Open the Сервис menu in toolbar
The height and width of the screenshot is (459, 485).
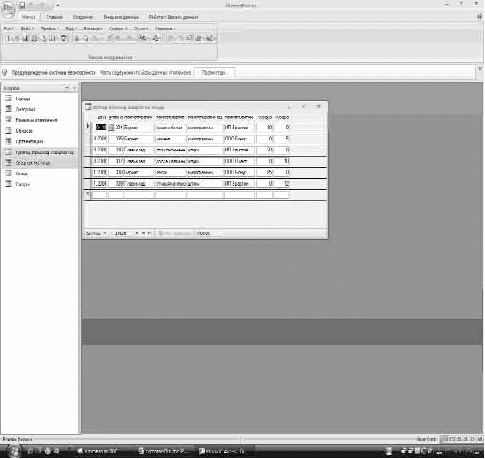pyautogui.click(x=118, y=29)
